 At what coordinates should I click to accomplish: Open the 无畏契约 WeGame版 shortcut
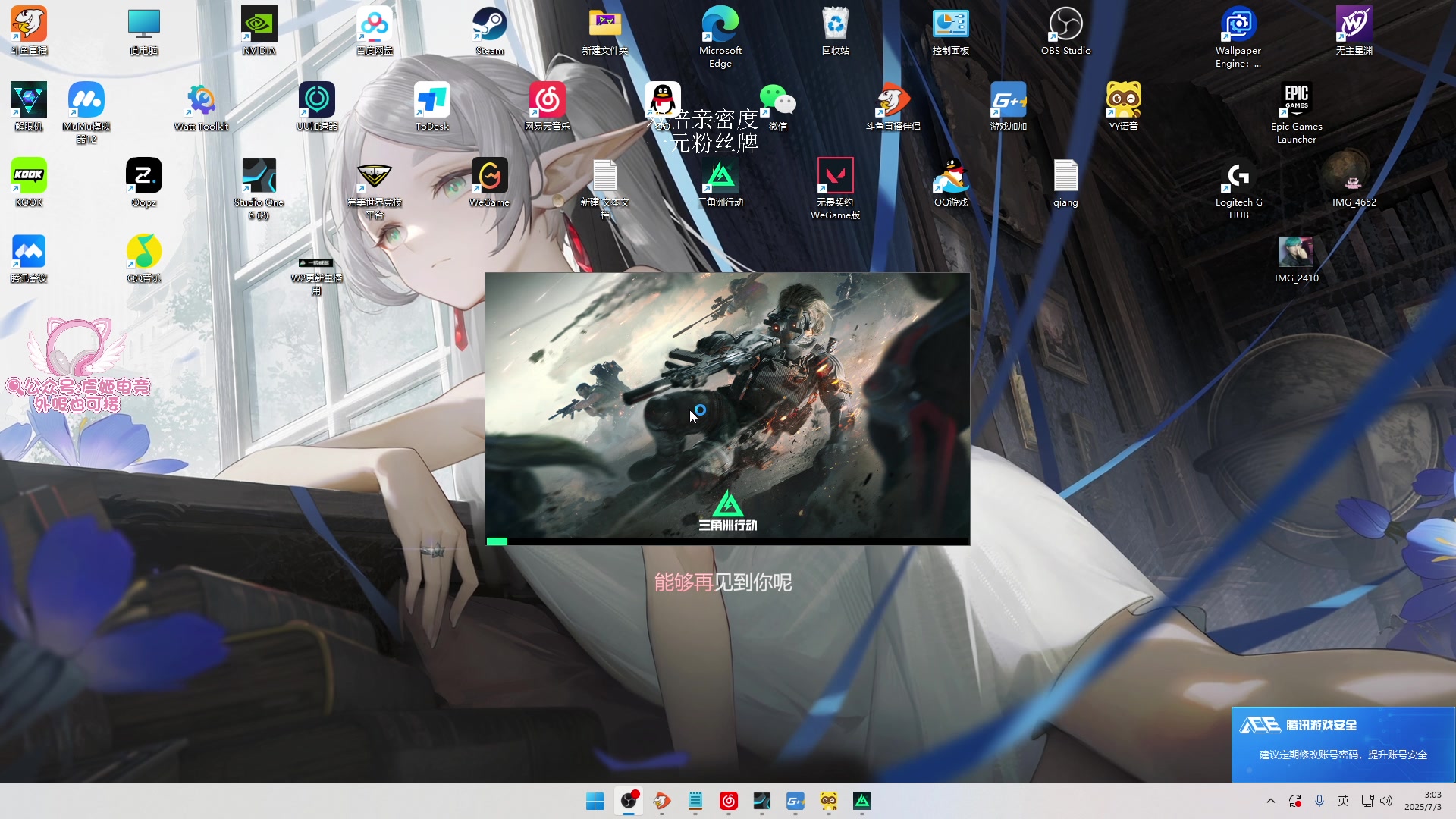pyautogui.click(x=836, y=188)
